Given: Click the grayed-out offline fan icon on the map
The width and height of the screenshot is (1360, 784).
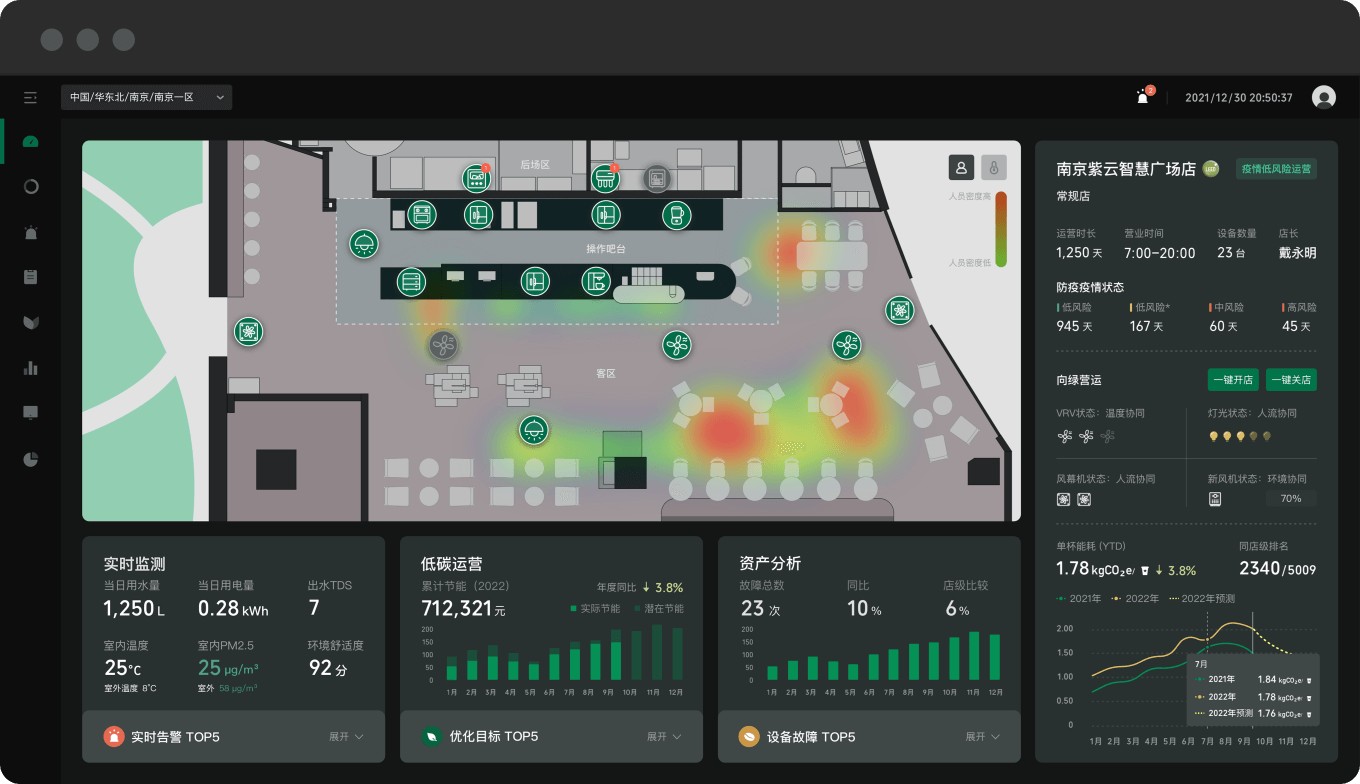Looking at the screenshot, I should [443, 346].
